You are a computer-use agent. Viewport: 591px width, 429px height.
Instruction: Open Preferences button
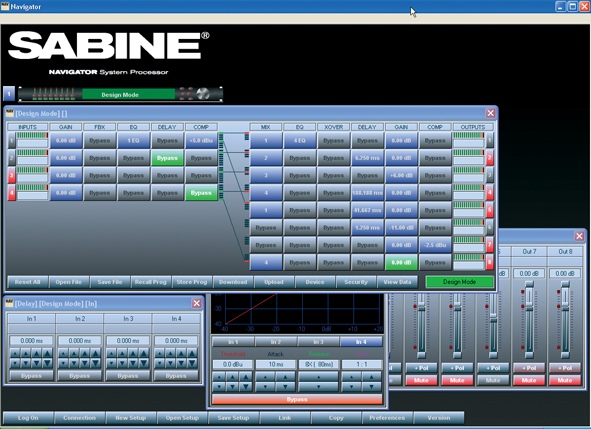(387, 418)
